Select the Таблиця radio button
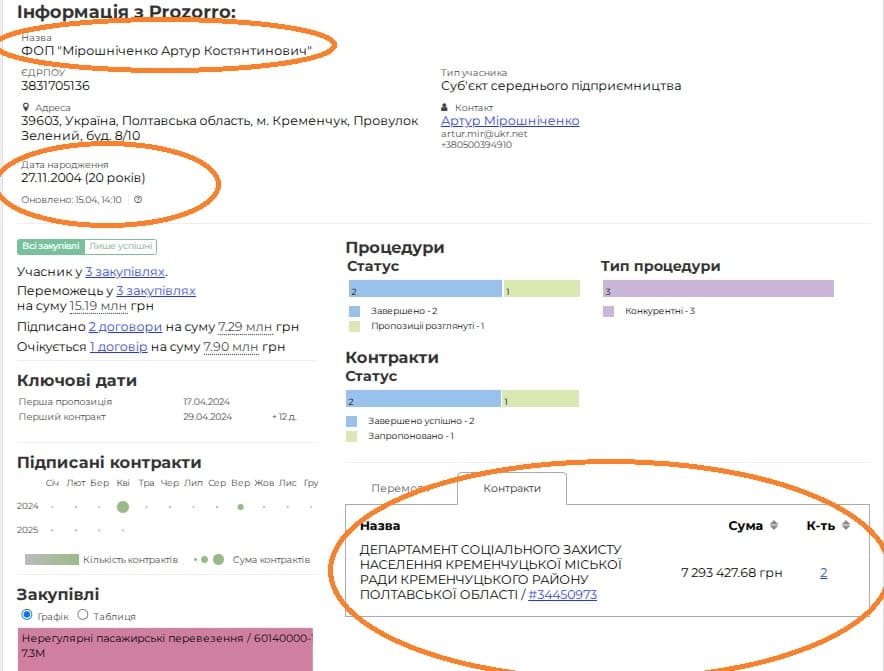 [x=83, y=615]
